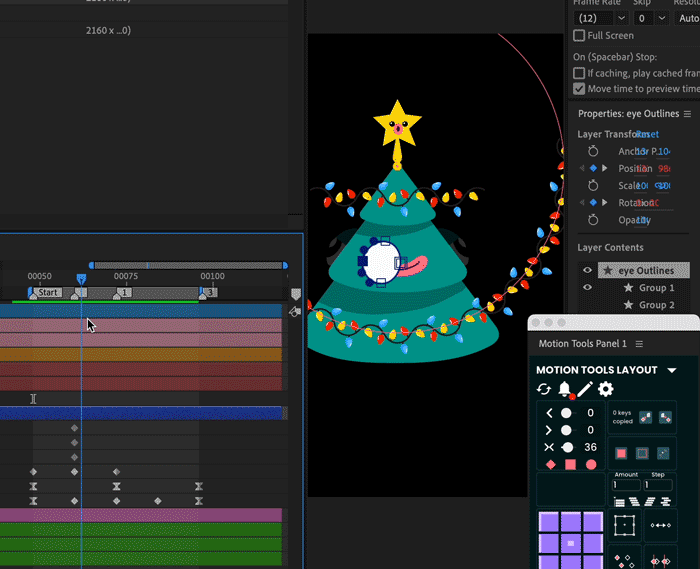700x569 pixels.
Task: Click the Anchor Point stopwatch icon
Action: click(x=593, y=152)
